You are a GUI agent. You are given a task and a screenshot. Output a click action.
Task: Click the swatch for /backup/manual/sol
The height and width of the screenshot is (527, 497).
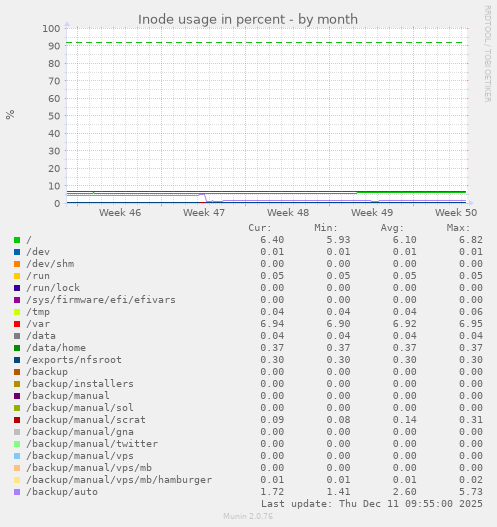click(x=17, y=408)
